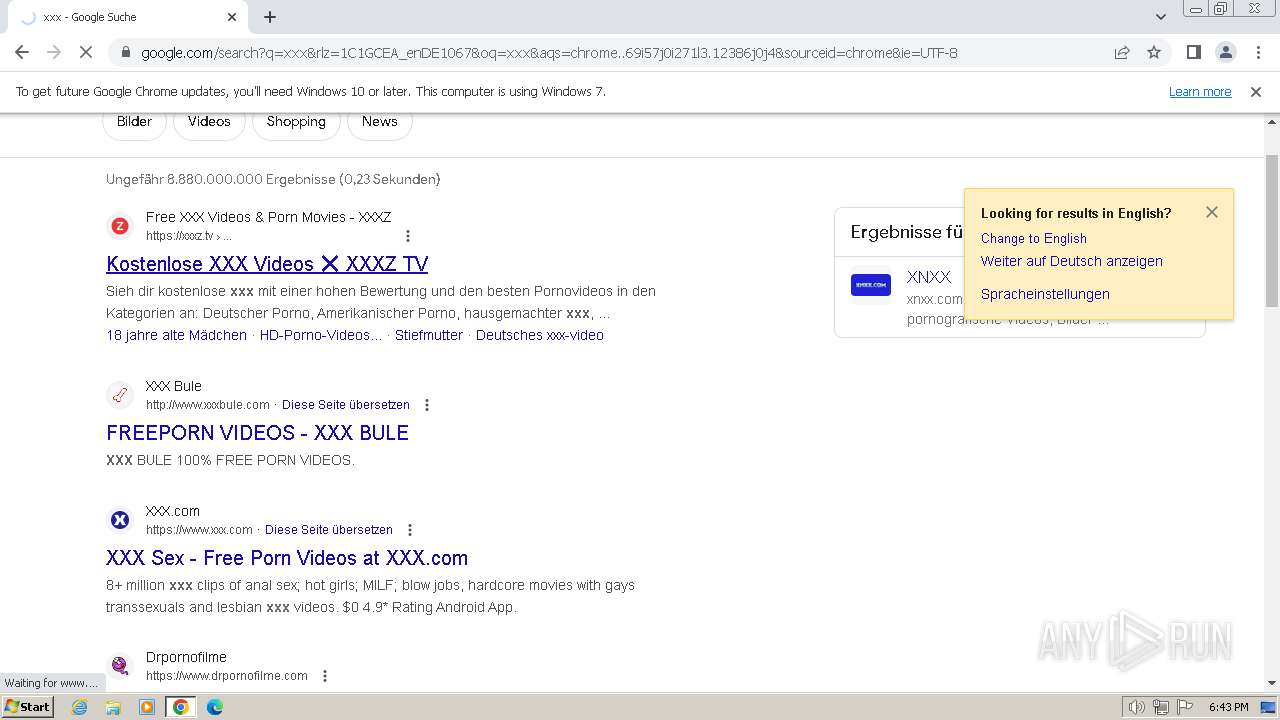Viewport: 1280px width, 720px height.
Task: Close the xxx - Google Suche tab
Action: (232, 17)
